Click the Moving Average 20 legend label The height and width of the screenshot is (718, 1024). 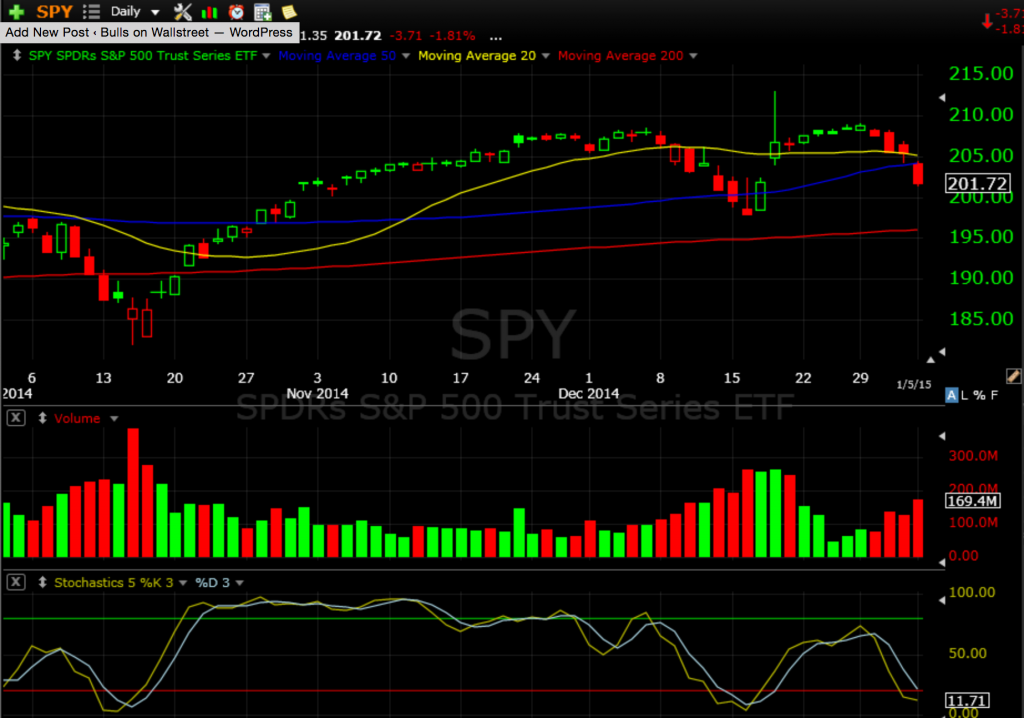(477, 56)
